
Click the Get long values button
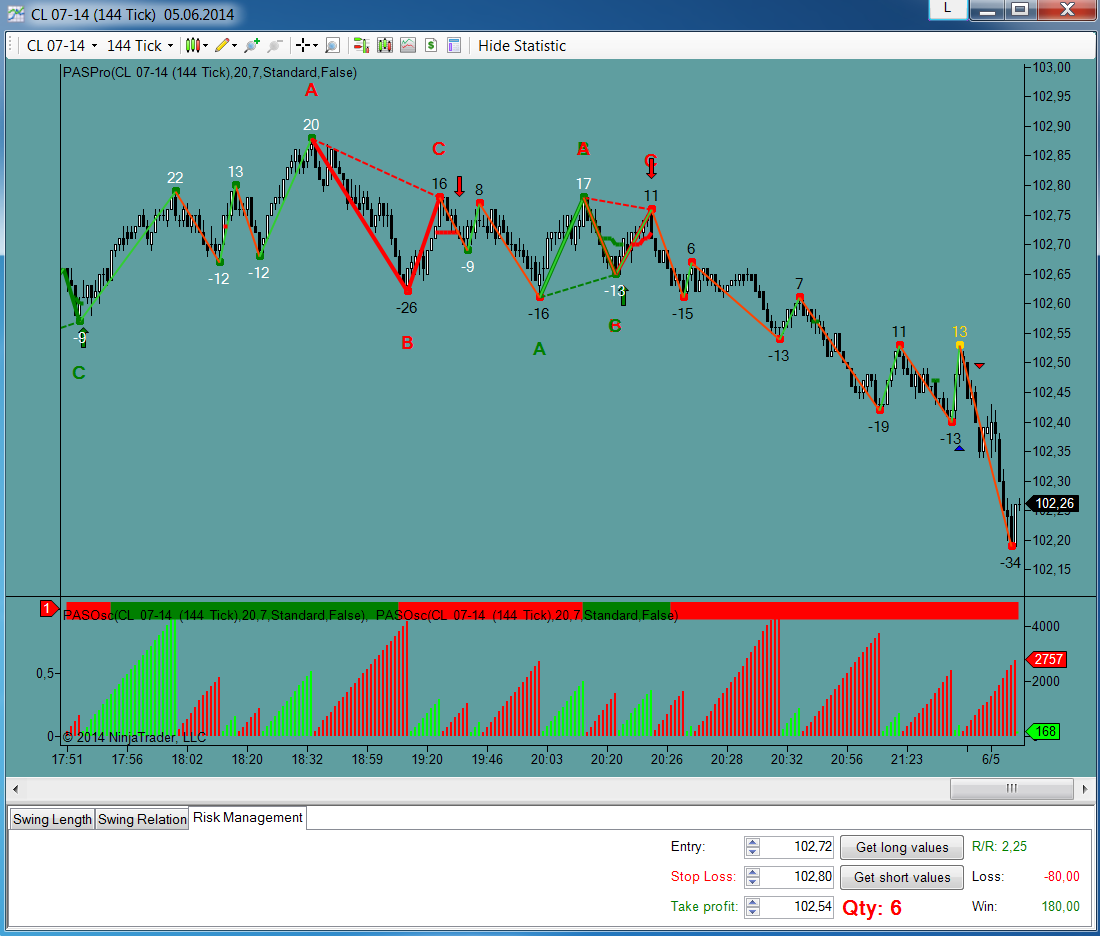pos(901,848)
